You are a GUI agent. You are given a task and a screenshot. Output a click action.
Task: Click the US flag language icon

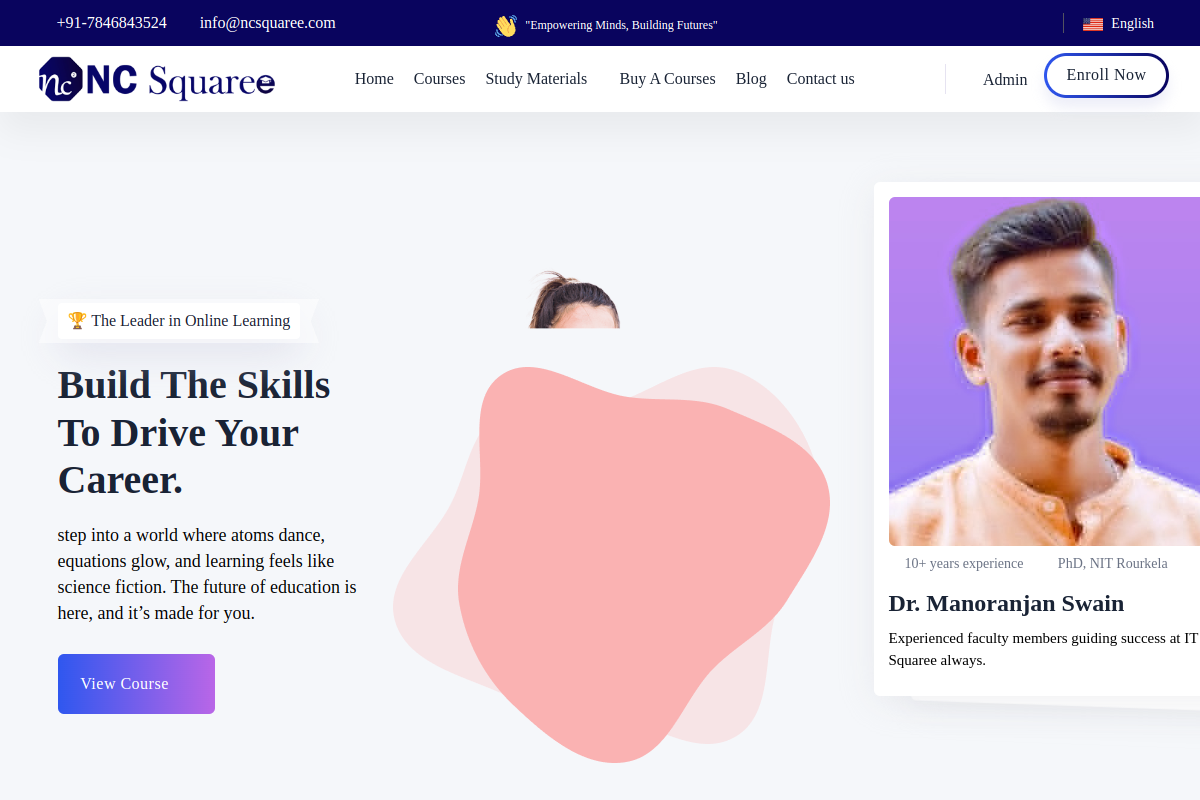[1093, 24]
